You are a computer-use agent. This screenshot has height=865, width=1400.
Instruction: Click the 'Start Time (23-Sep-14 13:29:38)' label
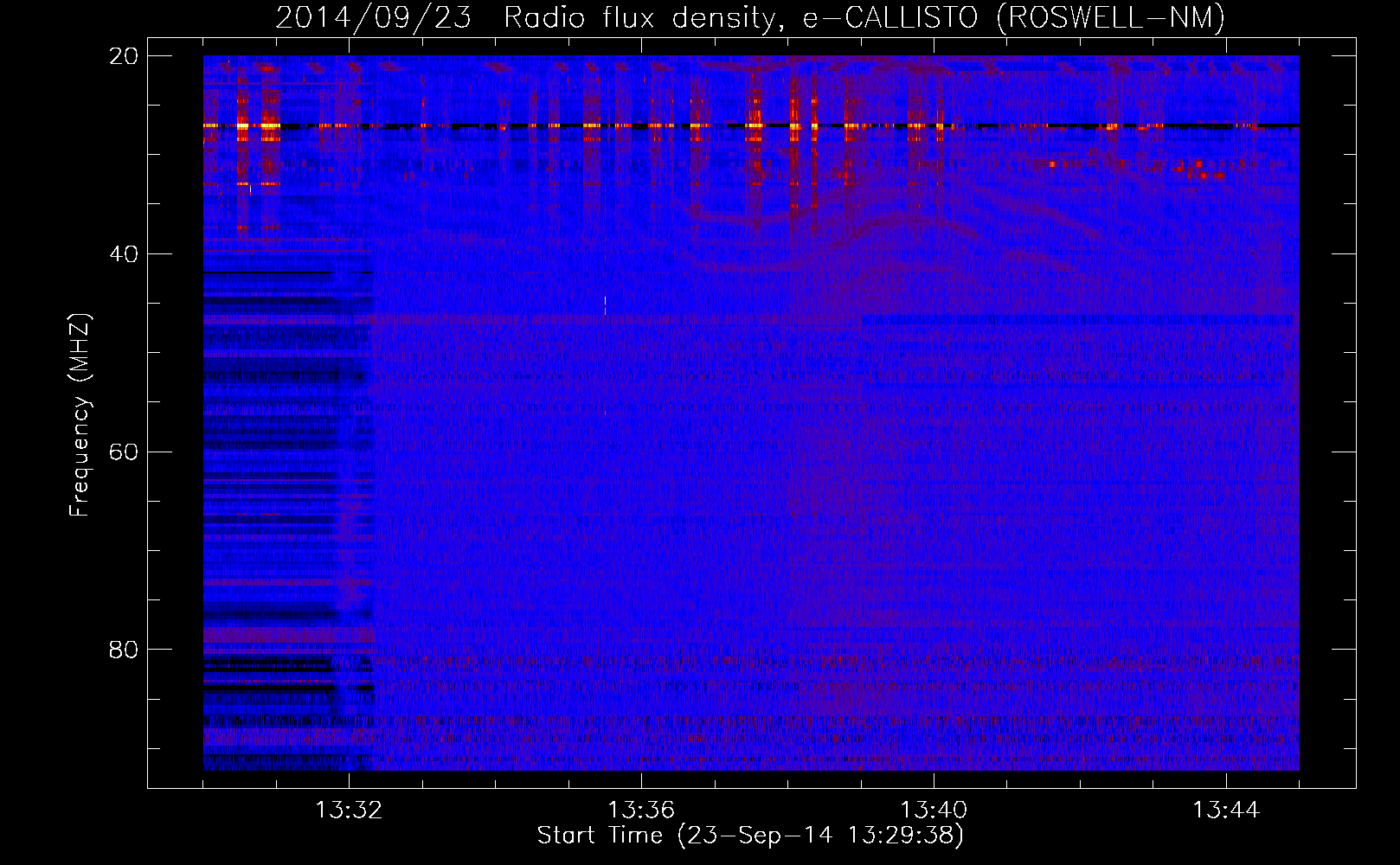[x=750, y=836]
